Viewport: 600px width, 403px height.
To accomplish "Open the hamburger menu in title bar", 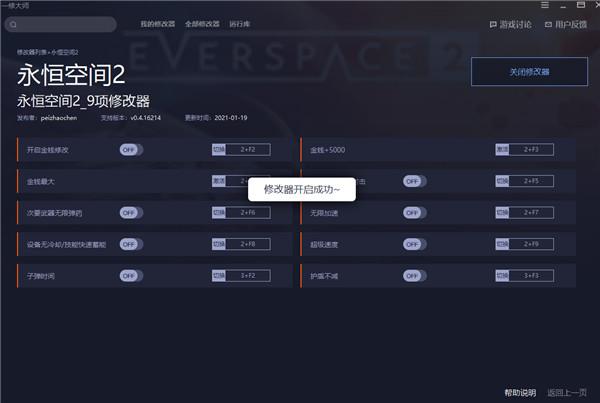I will 545,5.
